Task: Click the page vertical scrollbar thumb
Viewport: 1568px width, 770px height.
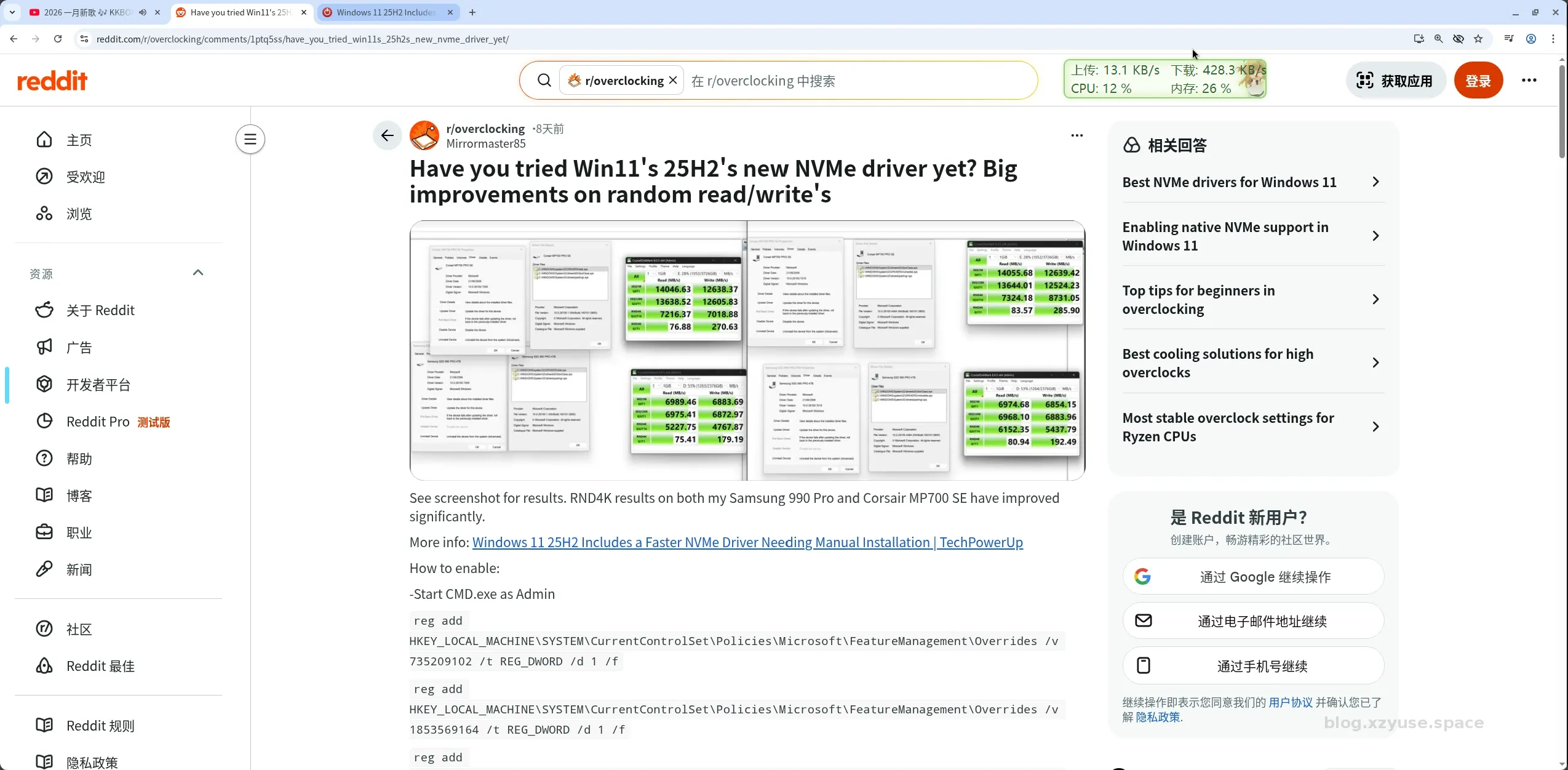Action: 1562,111
